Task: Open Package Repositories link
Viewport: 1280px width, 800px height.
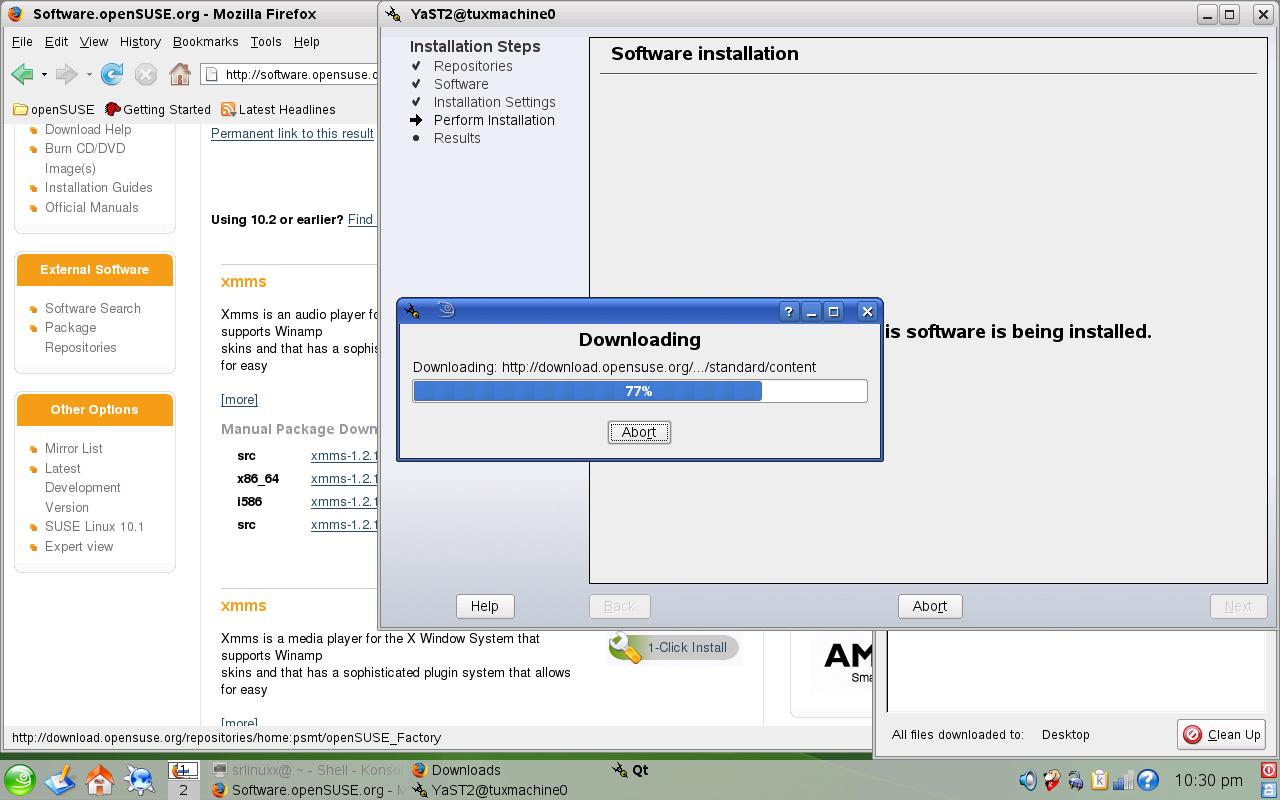Action: 80,338
